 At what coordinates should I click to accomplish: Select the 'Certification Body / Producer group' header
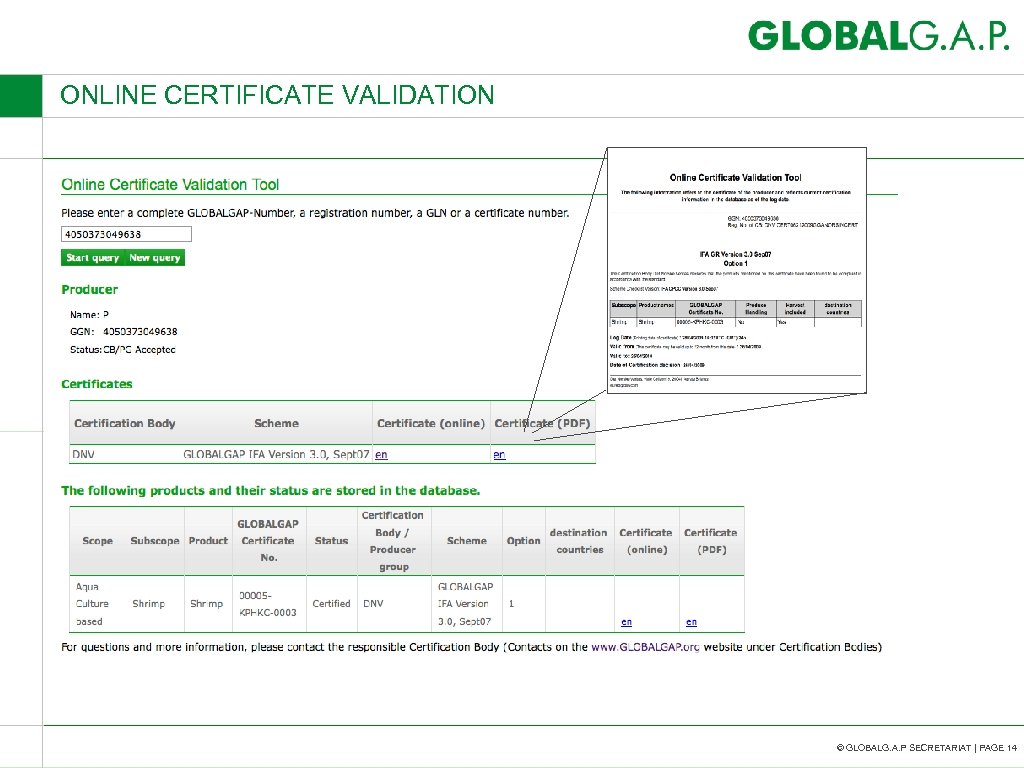[393, 541]
